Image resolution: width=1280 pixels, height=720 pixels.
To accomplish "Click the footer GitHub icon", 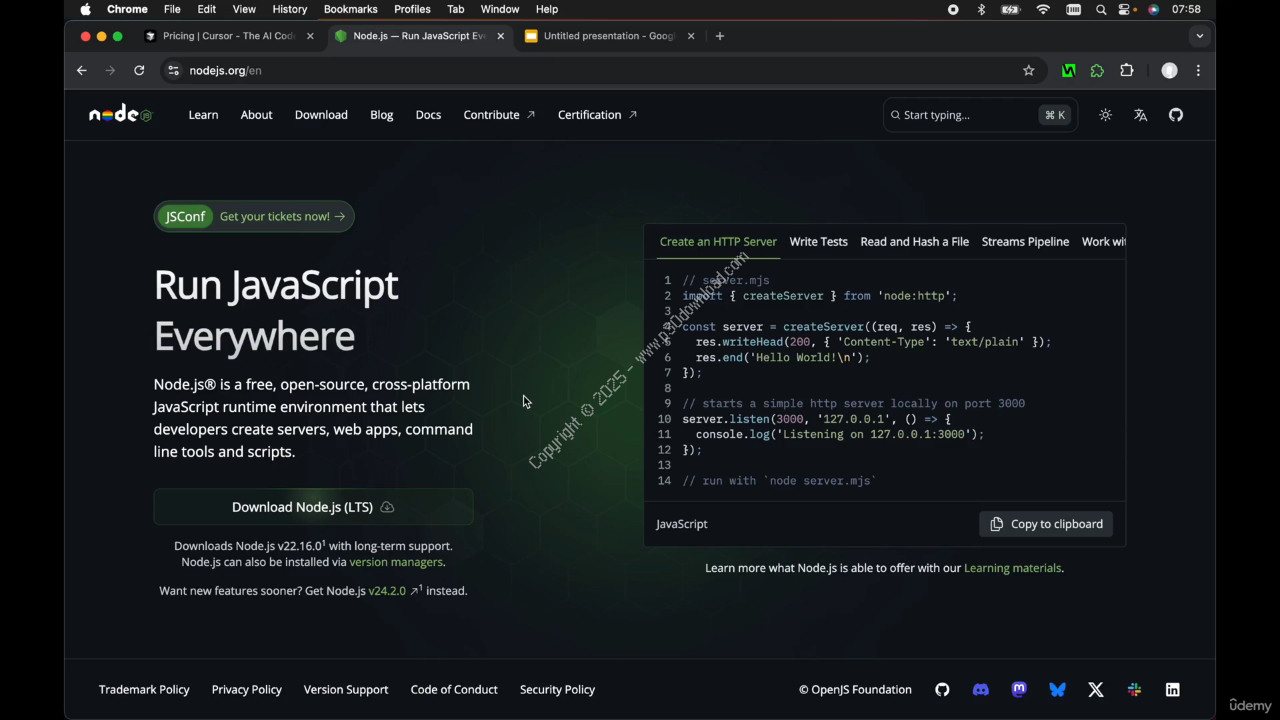I will pos(942,690).
